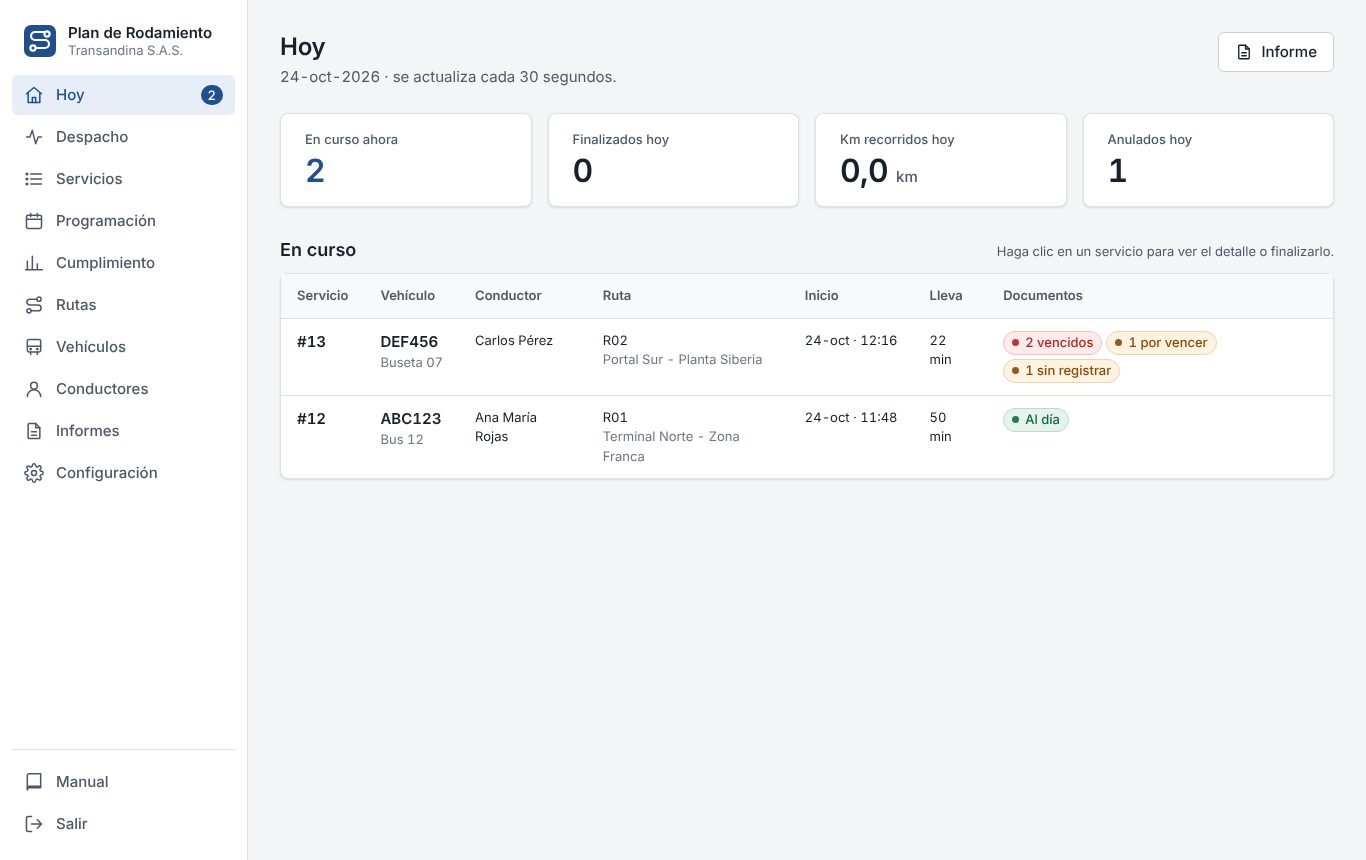The height and width of the screenshot is (860, 1366).
Task: Click the Conductores person icon
Action: tap(34, 389)
